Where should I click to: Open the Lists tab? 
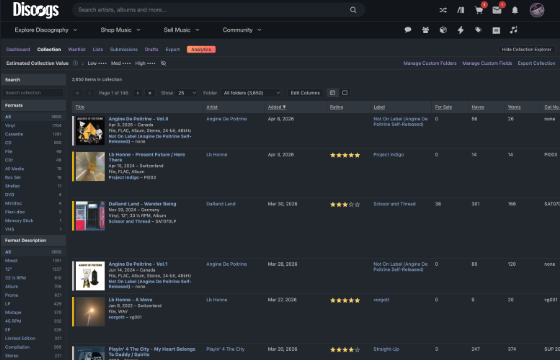(x=98, y=49)
